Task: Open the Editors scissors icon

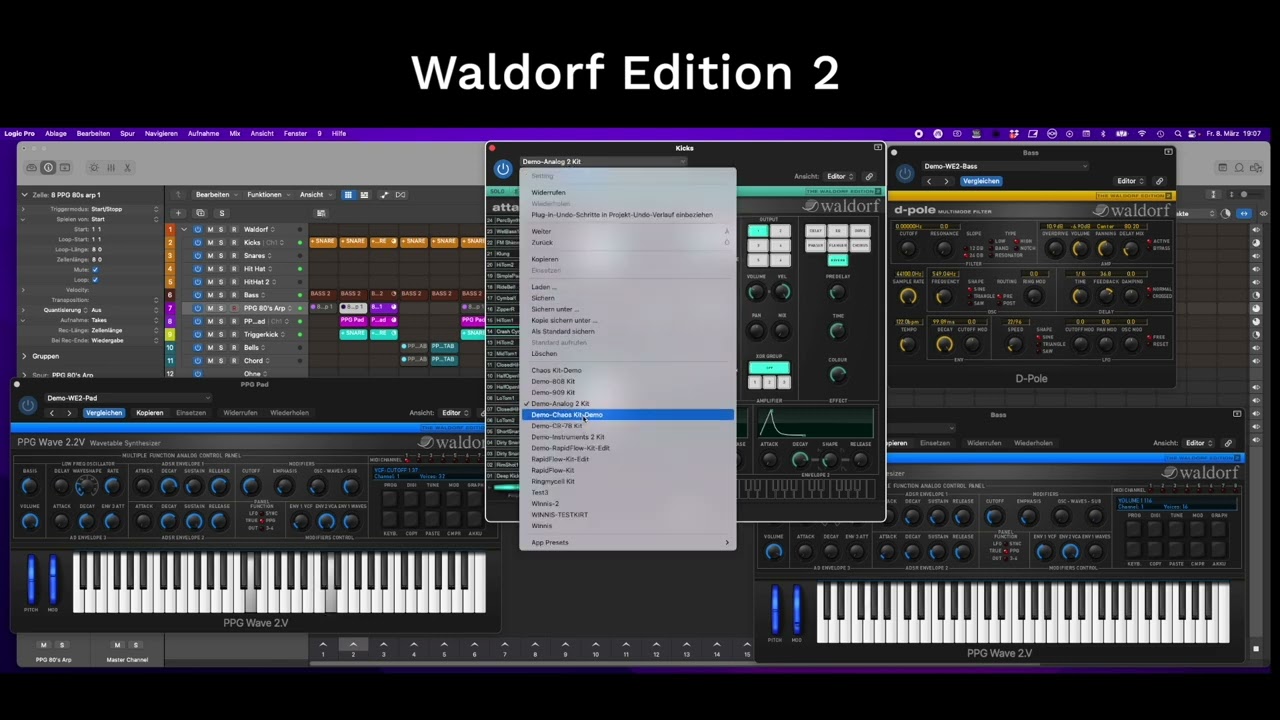Action: tap(127, 168)
